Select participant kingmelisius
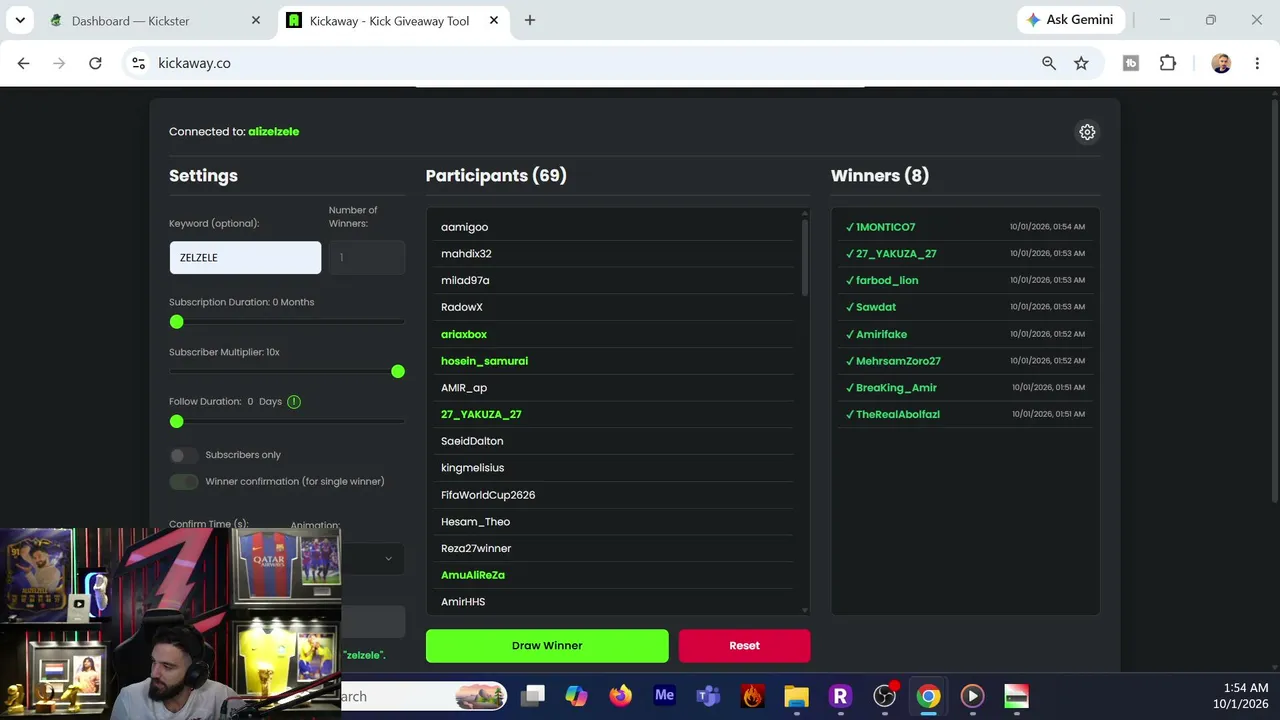1280x720 pixels. click(x=472, y=468)
